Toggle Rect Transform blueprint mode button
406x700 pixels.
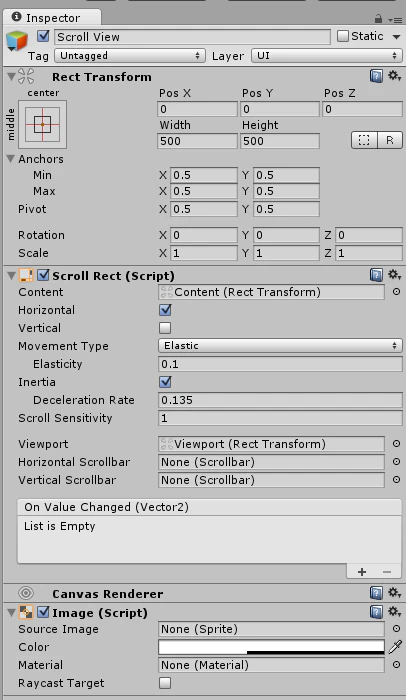point(364,140)
